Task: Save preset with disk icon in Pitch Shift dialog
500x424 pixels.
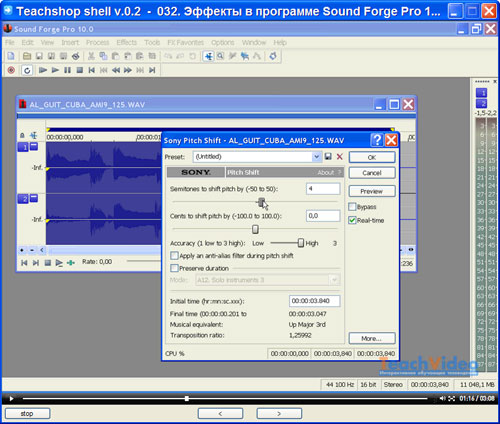Action: coord(328,156)
